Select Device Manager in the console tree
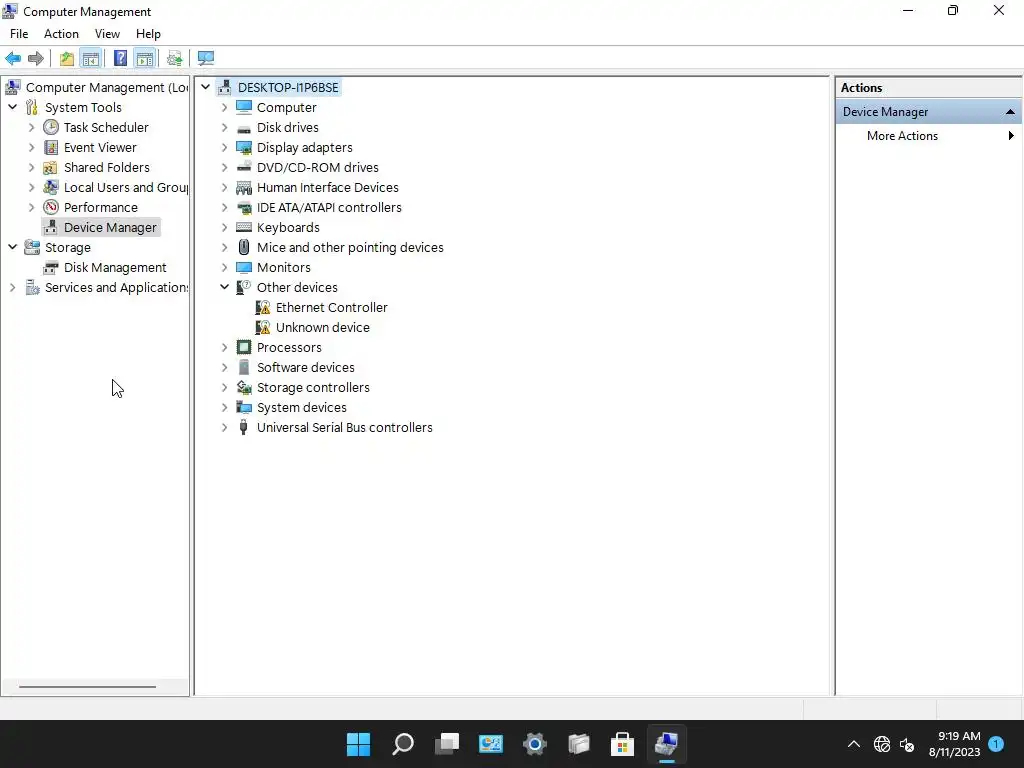1024x768 pixels. (x=110, y=227)
